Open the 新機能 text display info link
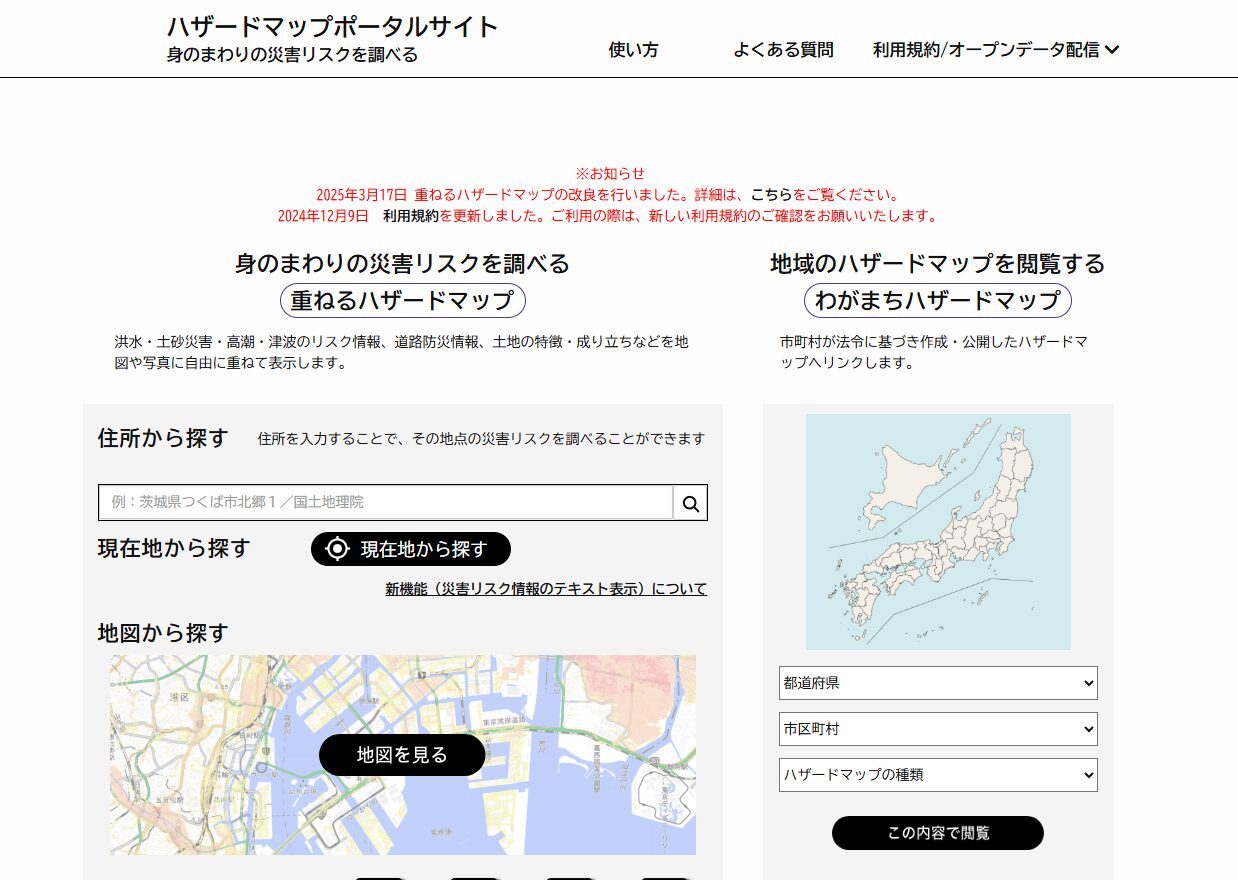The height and width of the screenshot is (880, 1238). pyautogui.click(x=546, y=589)
